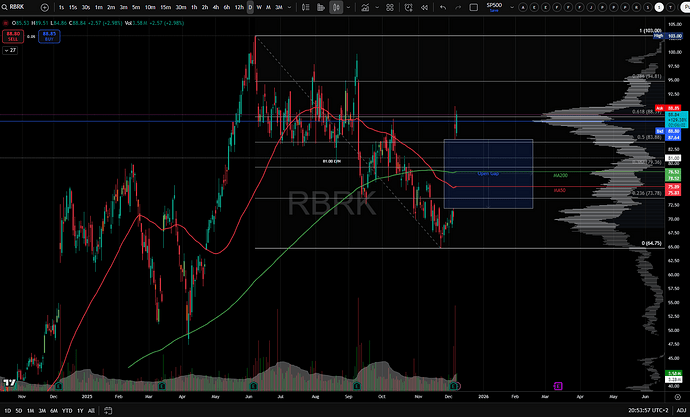Viewport: 690px width, 417px height.
Task: Expand the dropdown next to SP500 layout
Action: coord(511,7)
